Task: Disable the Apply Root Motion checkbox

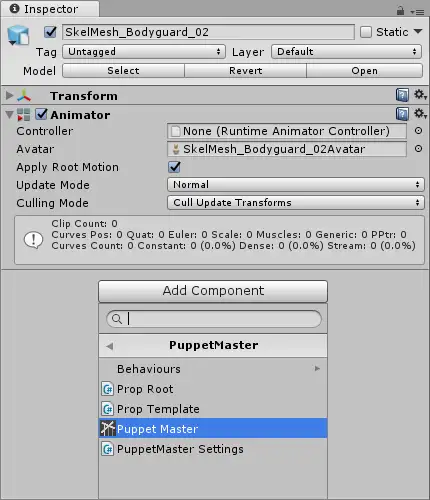Action: pyautogui.click(x=174, y=167)
